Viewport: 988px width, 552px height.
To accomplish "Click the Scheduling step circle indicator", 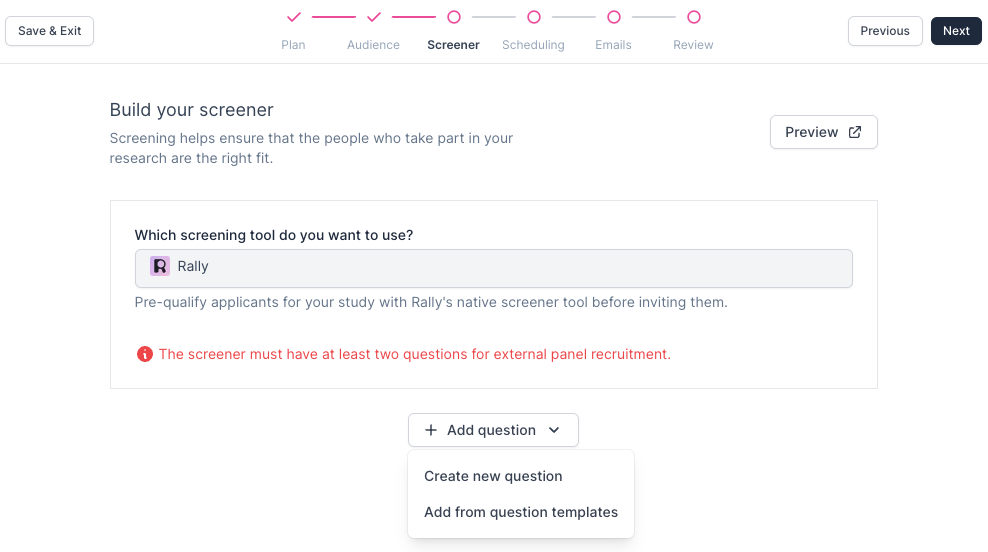I will pos(534,17).
